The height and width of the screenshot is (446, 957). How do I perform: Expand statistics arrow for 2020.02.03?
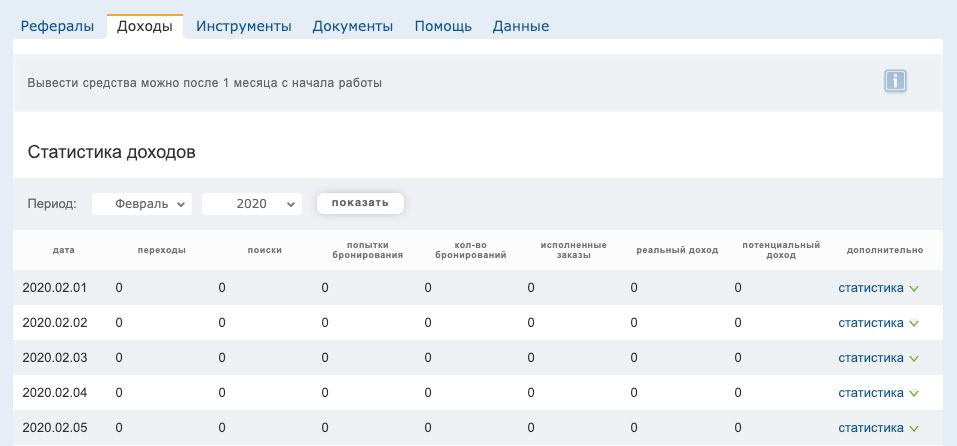pyautogui.click(x=913, y=359)
